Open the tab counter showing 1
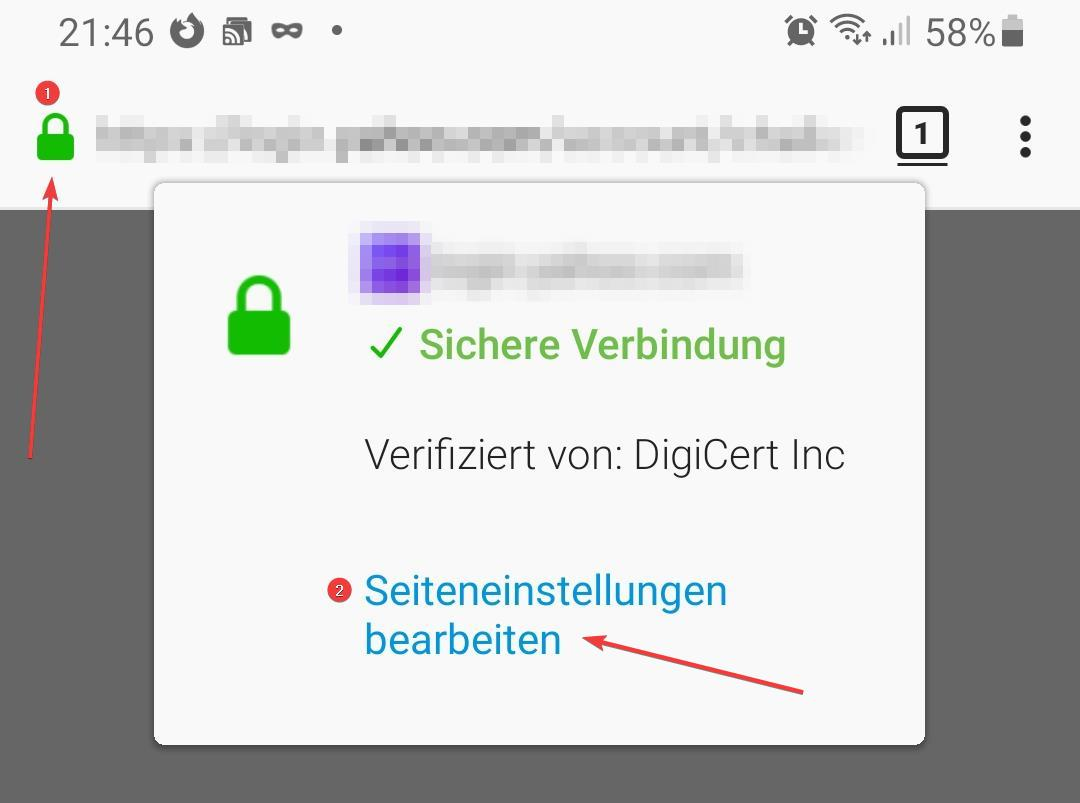1080x803 pixels. [x=922, y=134]
